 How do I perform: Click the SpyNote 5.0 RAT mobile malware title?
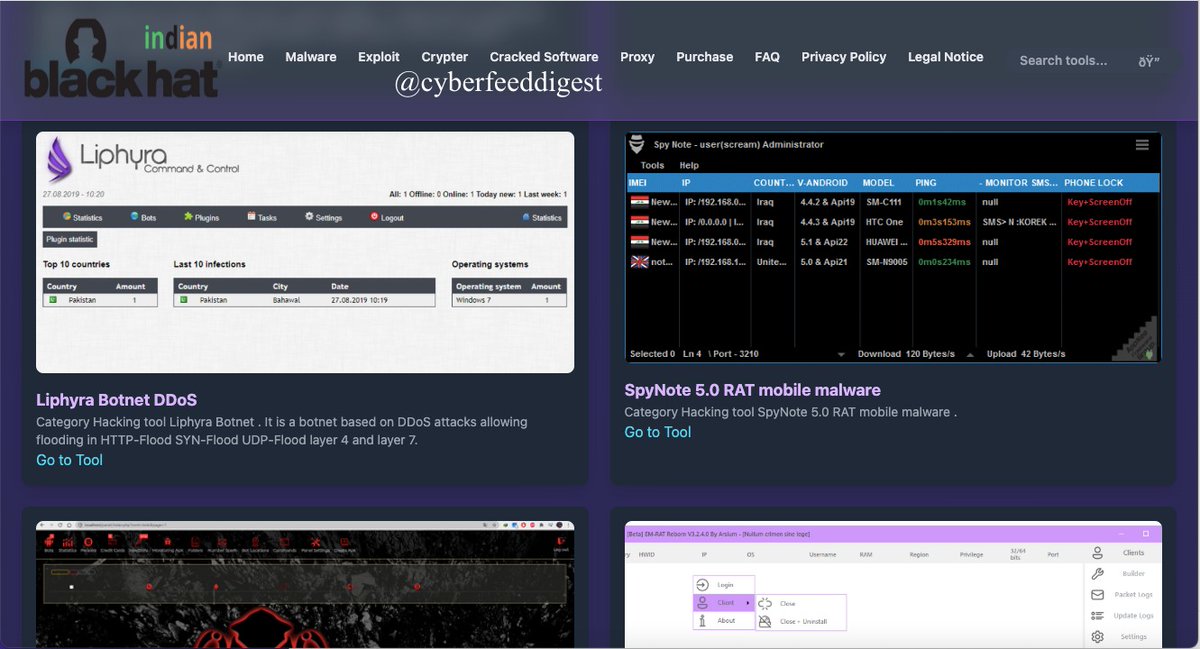point(753,390)
